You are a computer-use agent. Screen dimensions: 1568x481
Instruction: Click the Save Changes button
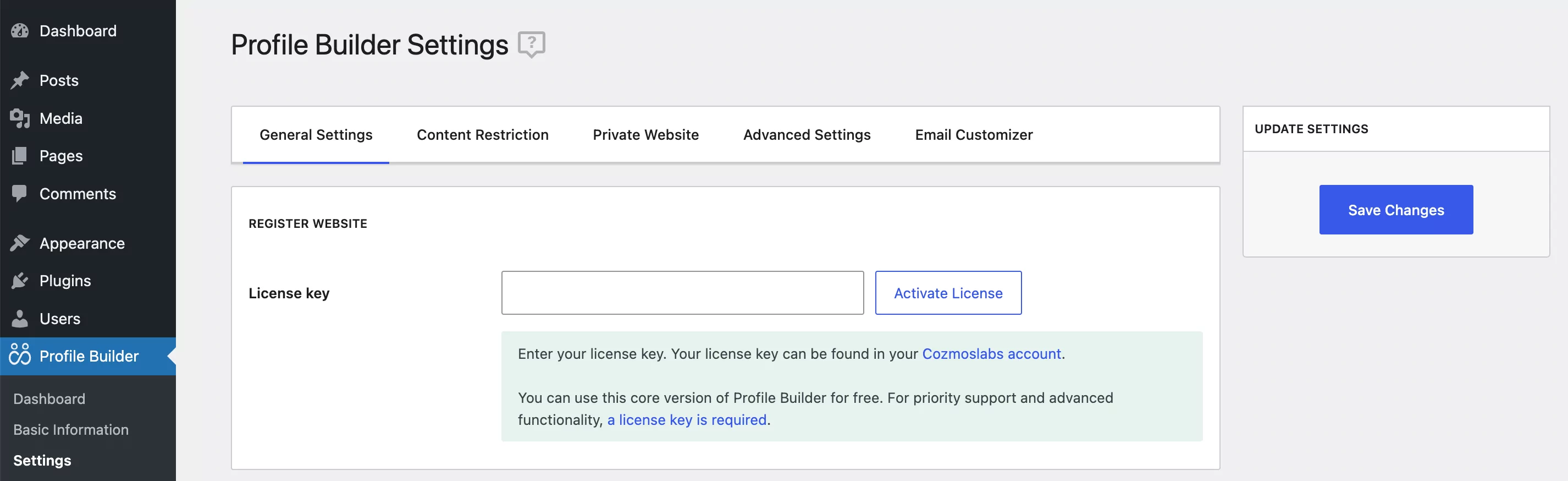1396,210
